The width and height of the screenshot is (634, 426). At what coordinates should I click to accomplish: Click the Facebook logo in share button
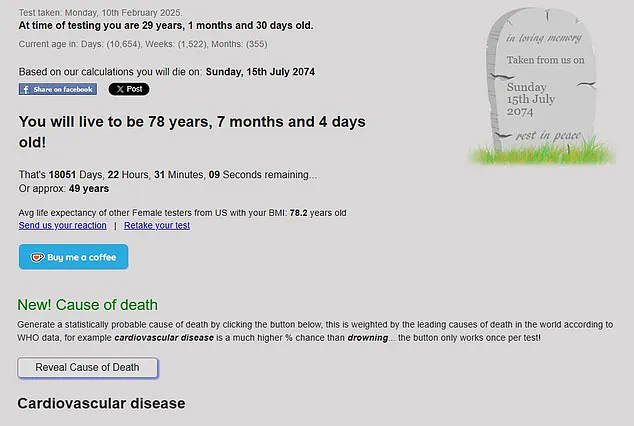(25, 89)
